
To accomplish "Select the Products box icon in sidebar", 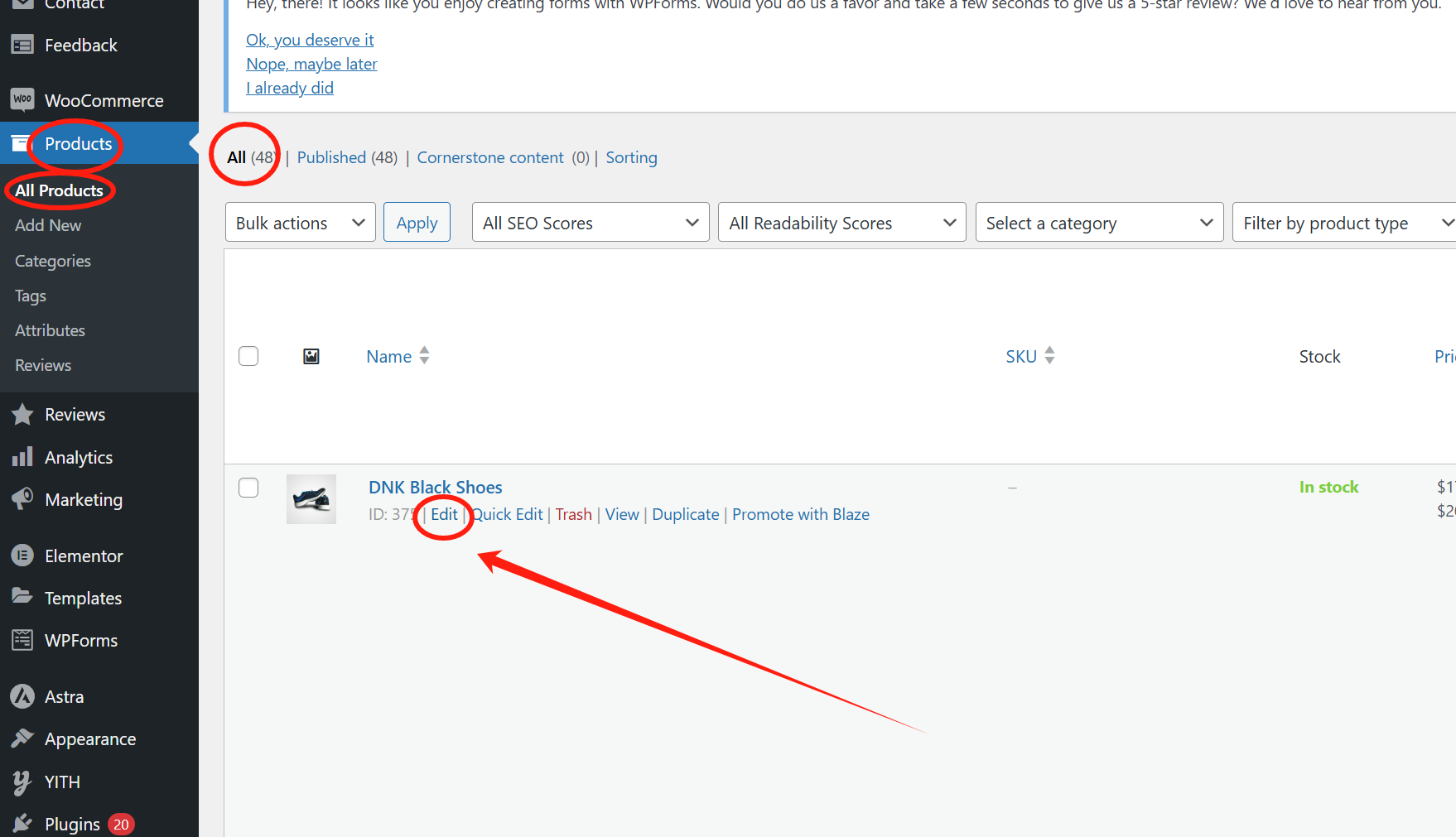I will 22,142.
